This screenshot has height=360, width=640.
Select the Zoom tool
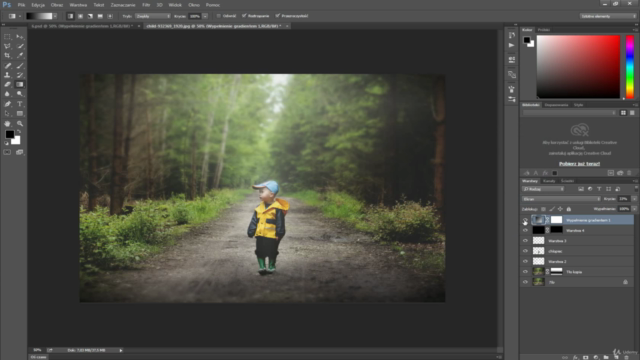tap(20, 123)
